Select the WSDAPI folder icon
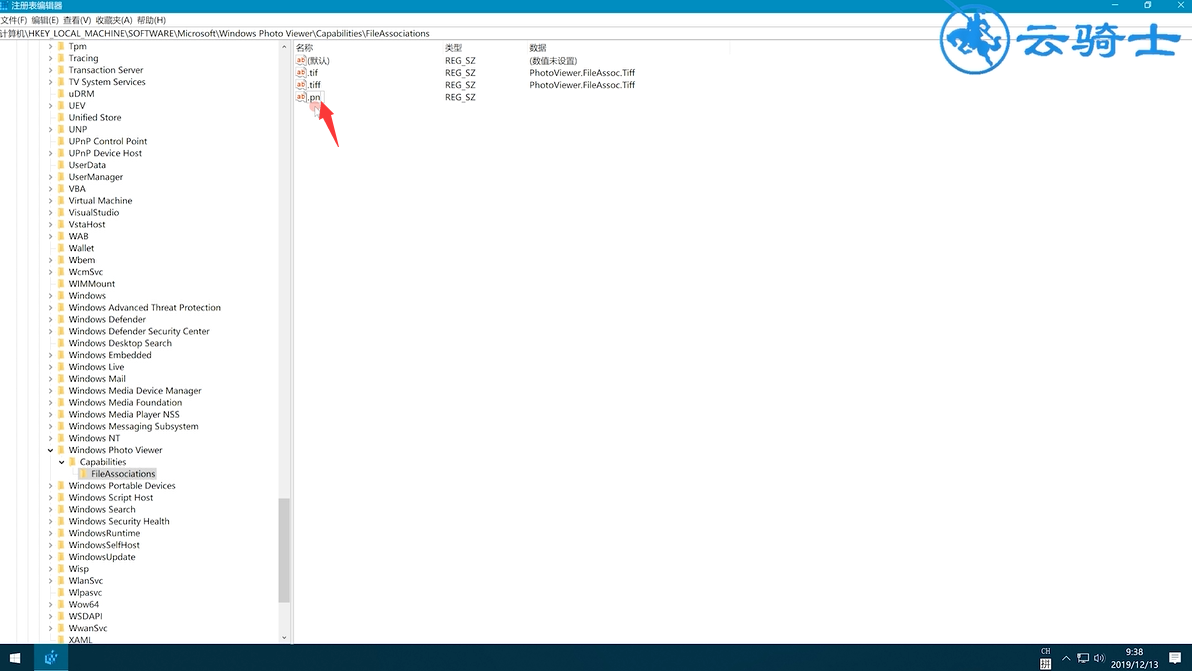The height and width of the screenshot is (671, 1192). pos(62,616)
